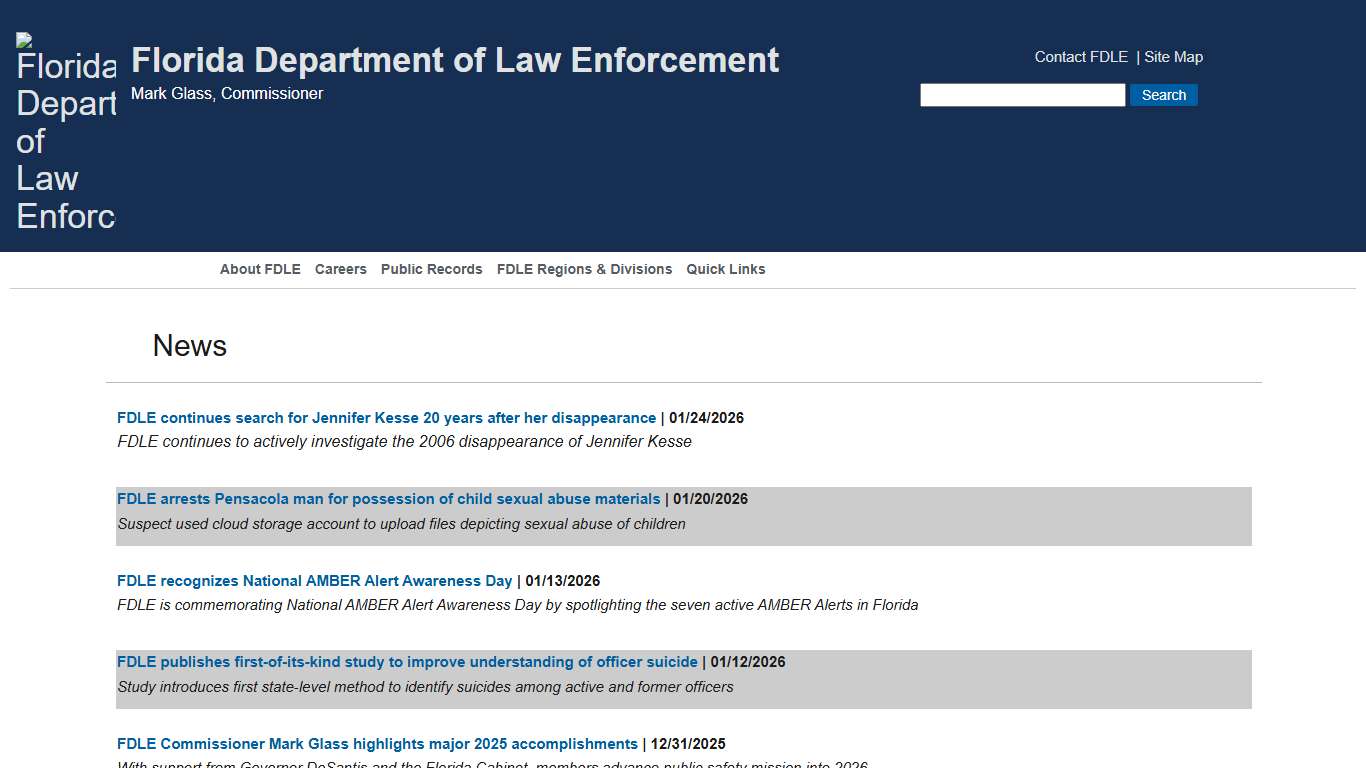Image resolution: width=1366 pixels, height=768 pixels.
Task: Click the Mark Glass, Commissioner text
Action: pyautogui.click(x=227, y=93)
